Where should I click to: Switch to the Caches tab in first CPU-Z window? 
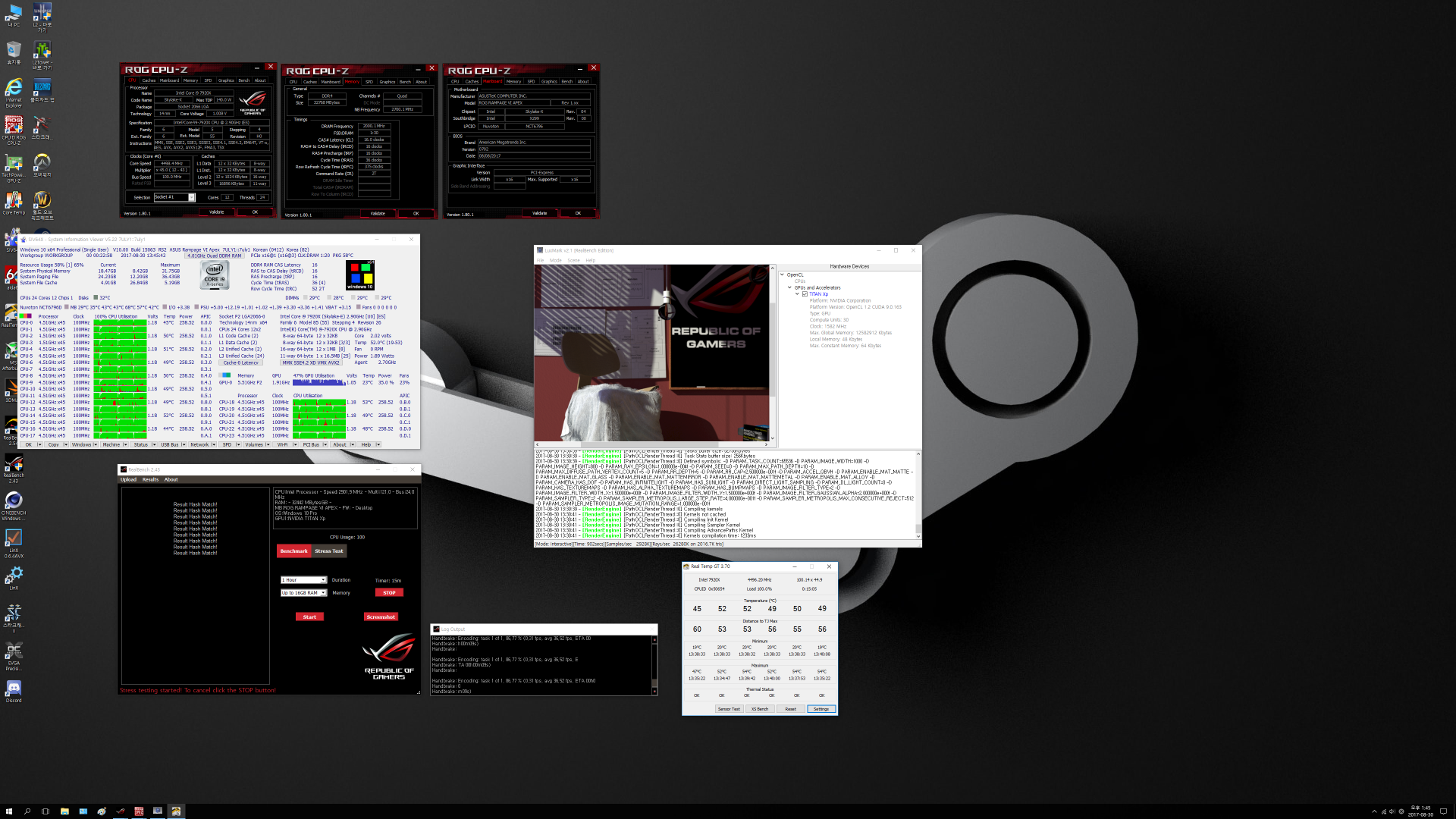(x=149, y=80)
